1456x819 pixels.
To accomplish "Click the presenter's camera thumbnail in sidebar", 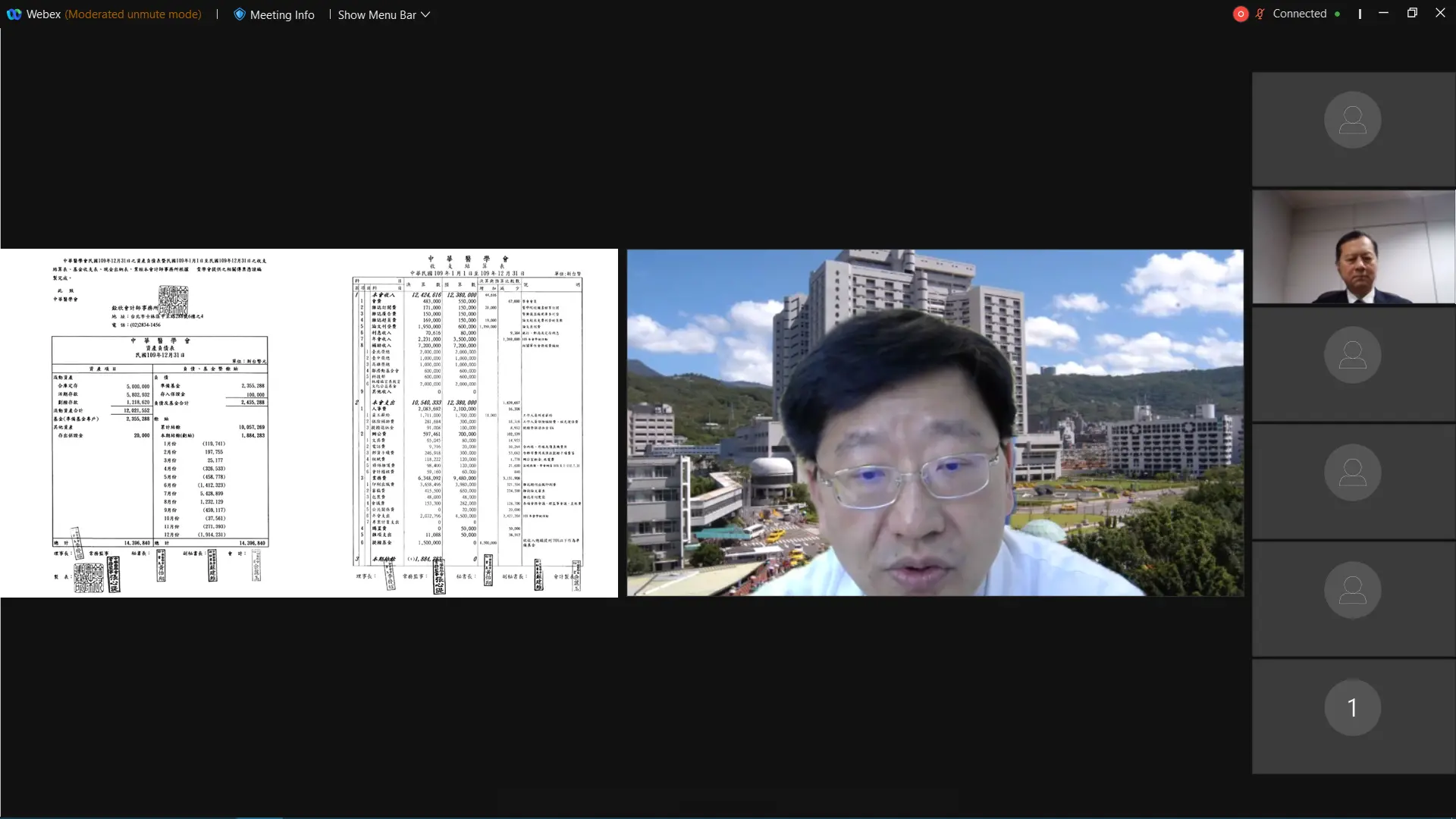I will pos(1353,246).
